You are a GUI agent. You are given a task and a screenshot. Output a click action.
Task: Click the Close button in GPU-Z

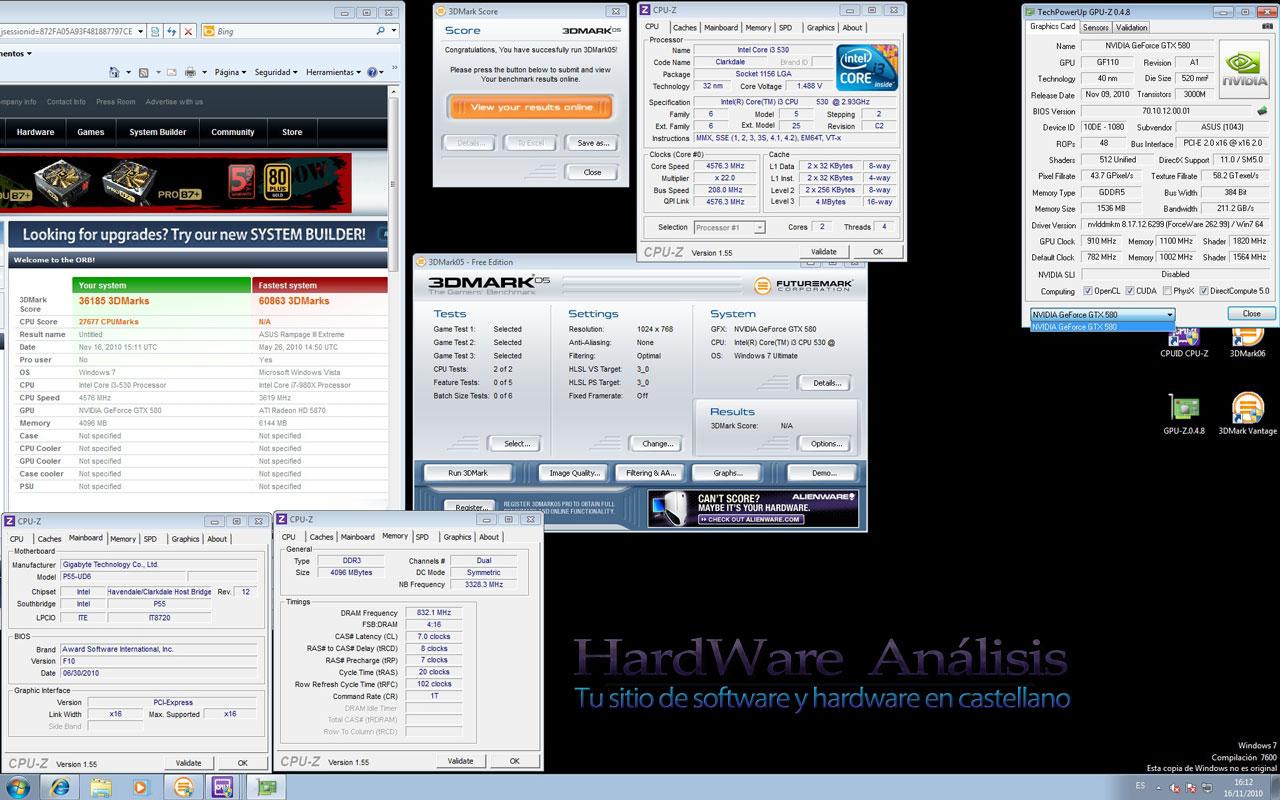(x=1251, y=313)
